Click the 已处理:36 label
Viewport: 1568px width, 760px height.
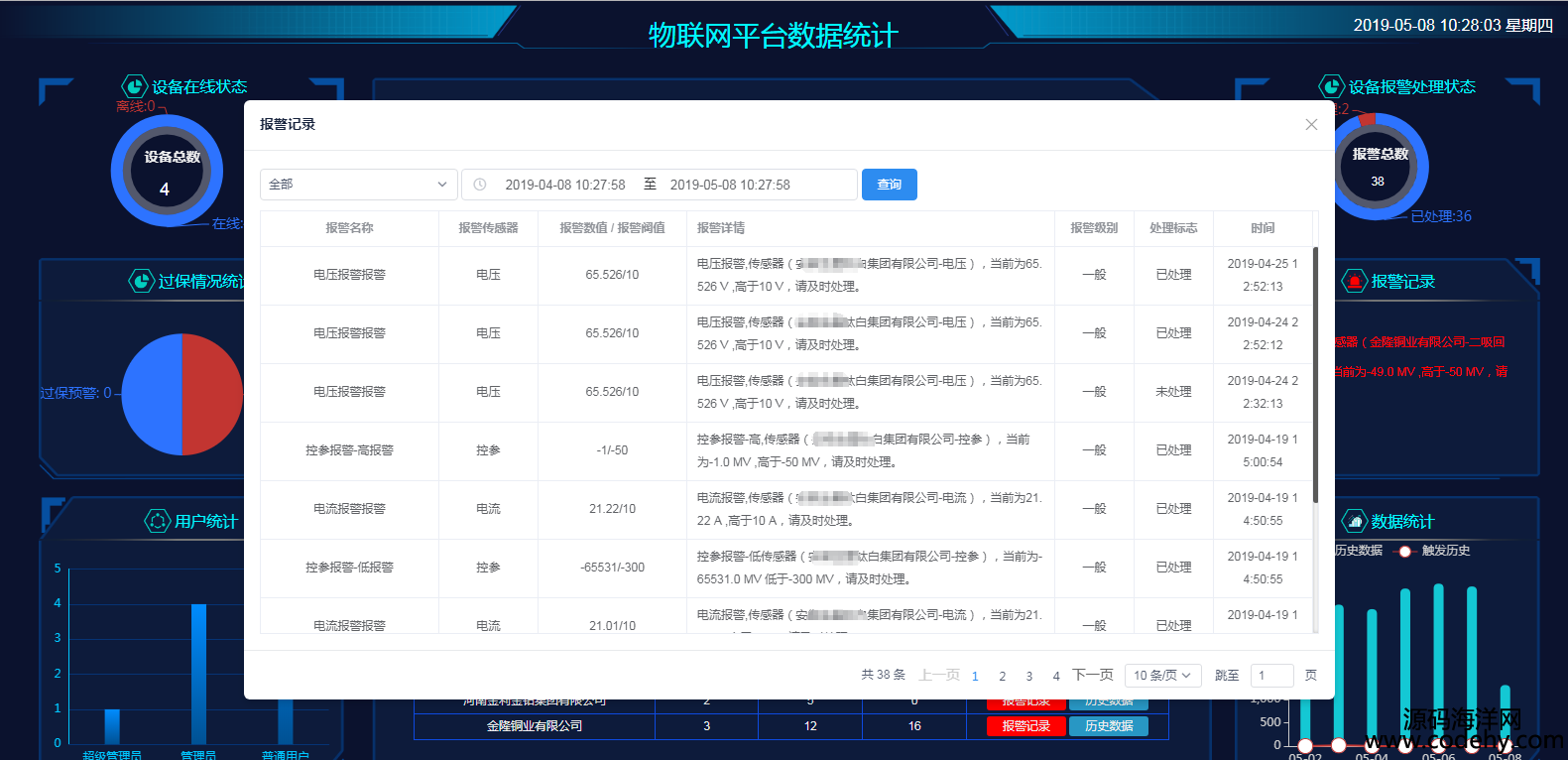pyautogui.click(x=1441, y=216)
